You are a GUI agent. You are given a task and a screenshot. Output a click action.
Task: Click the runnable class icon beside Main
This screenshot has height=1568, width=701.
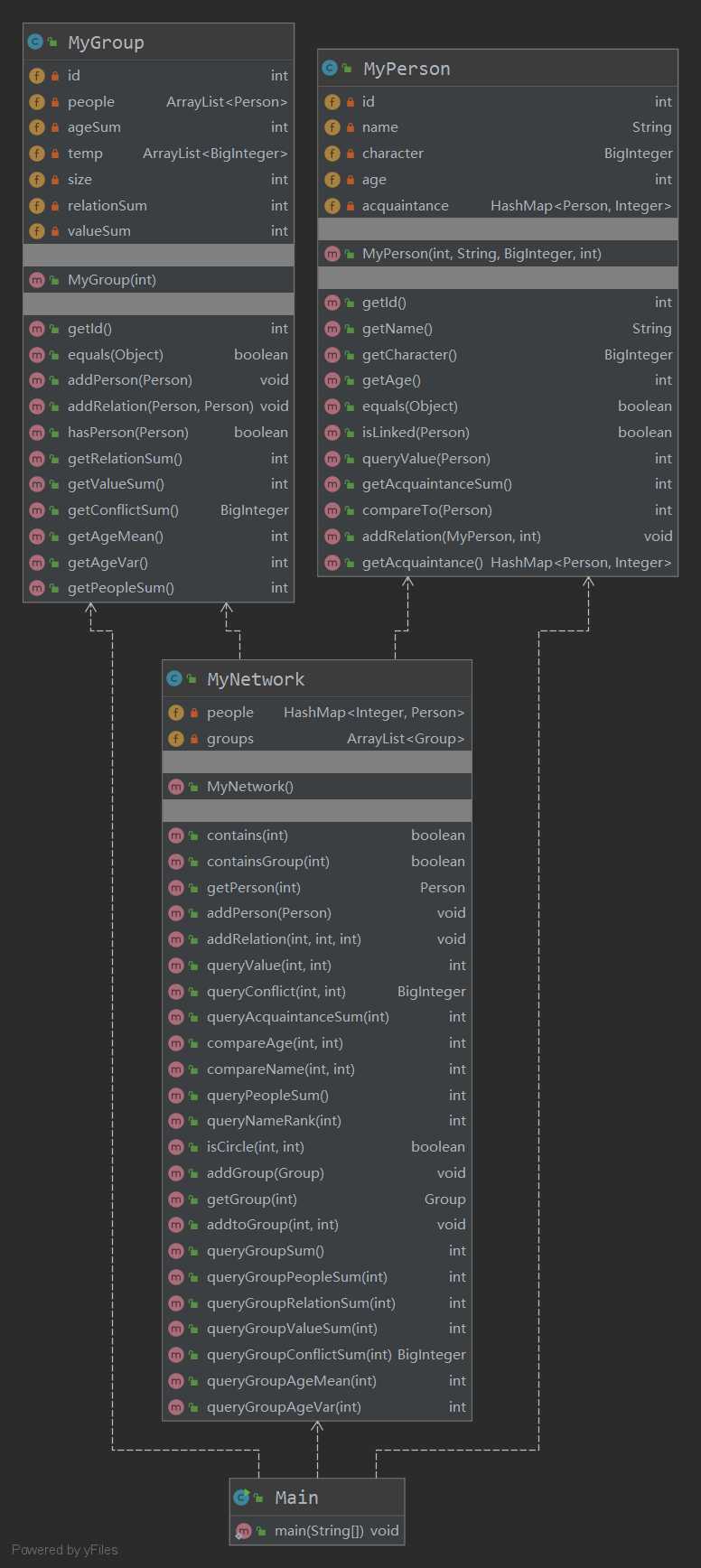tap(241, 1497)
